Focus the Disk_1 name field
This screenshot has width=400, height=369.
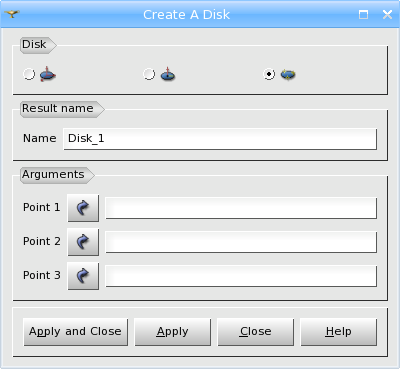[220, 139]
